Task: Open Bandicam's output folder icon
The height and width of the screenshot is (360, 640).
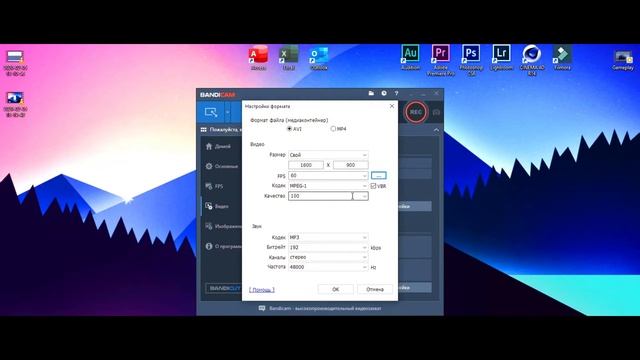Action: pyautogui.click(x=371, y=93)
